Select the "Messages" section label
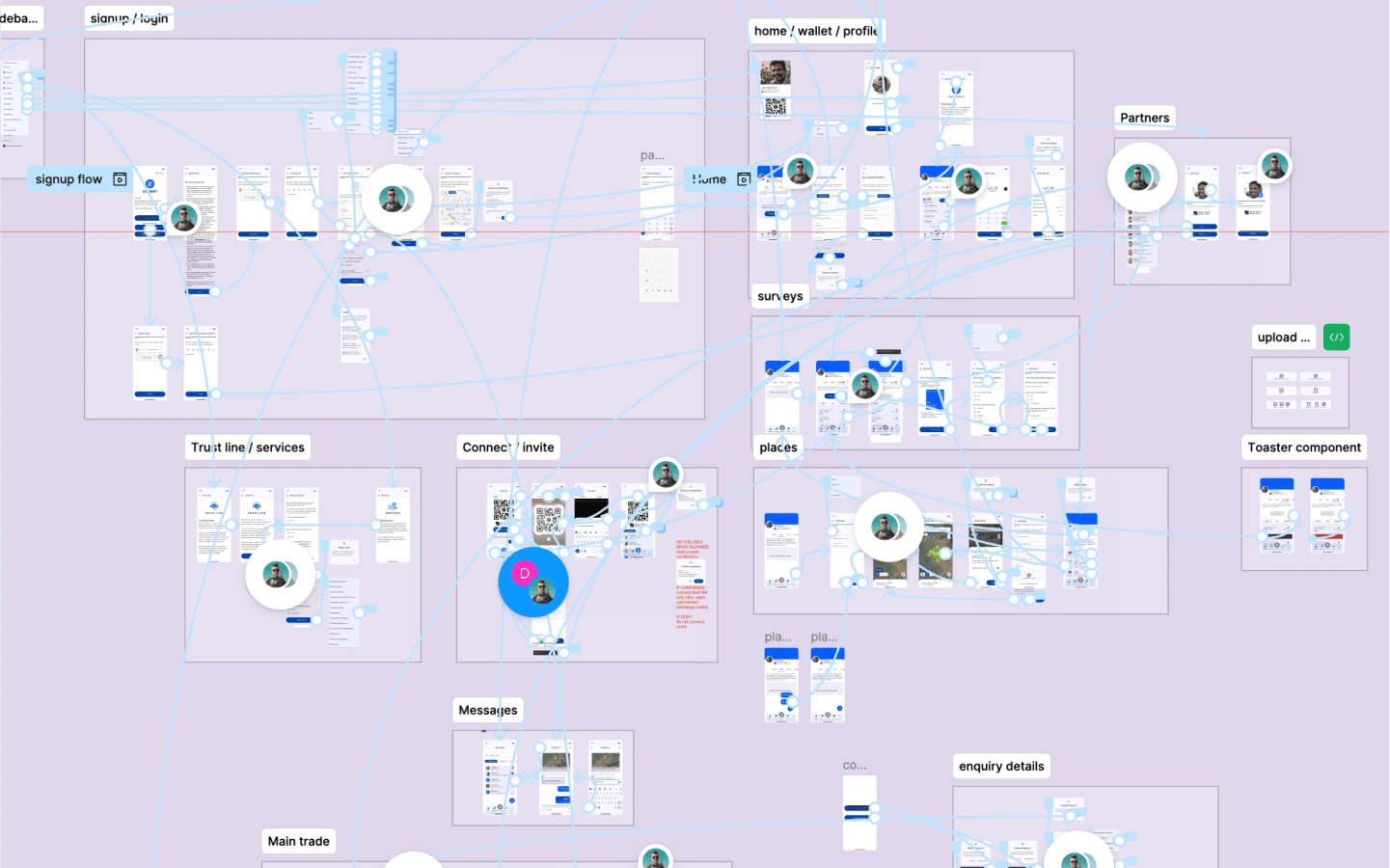 pos(488,710)
